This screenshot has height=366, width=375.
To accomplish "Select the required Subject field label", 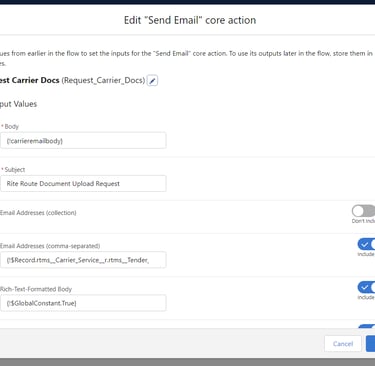I will (14, 170).
